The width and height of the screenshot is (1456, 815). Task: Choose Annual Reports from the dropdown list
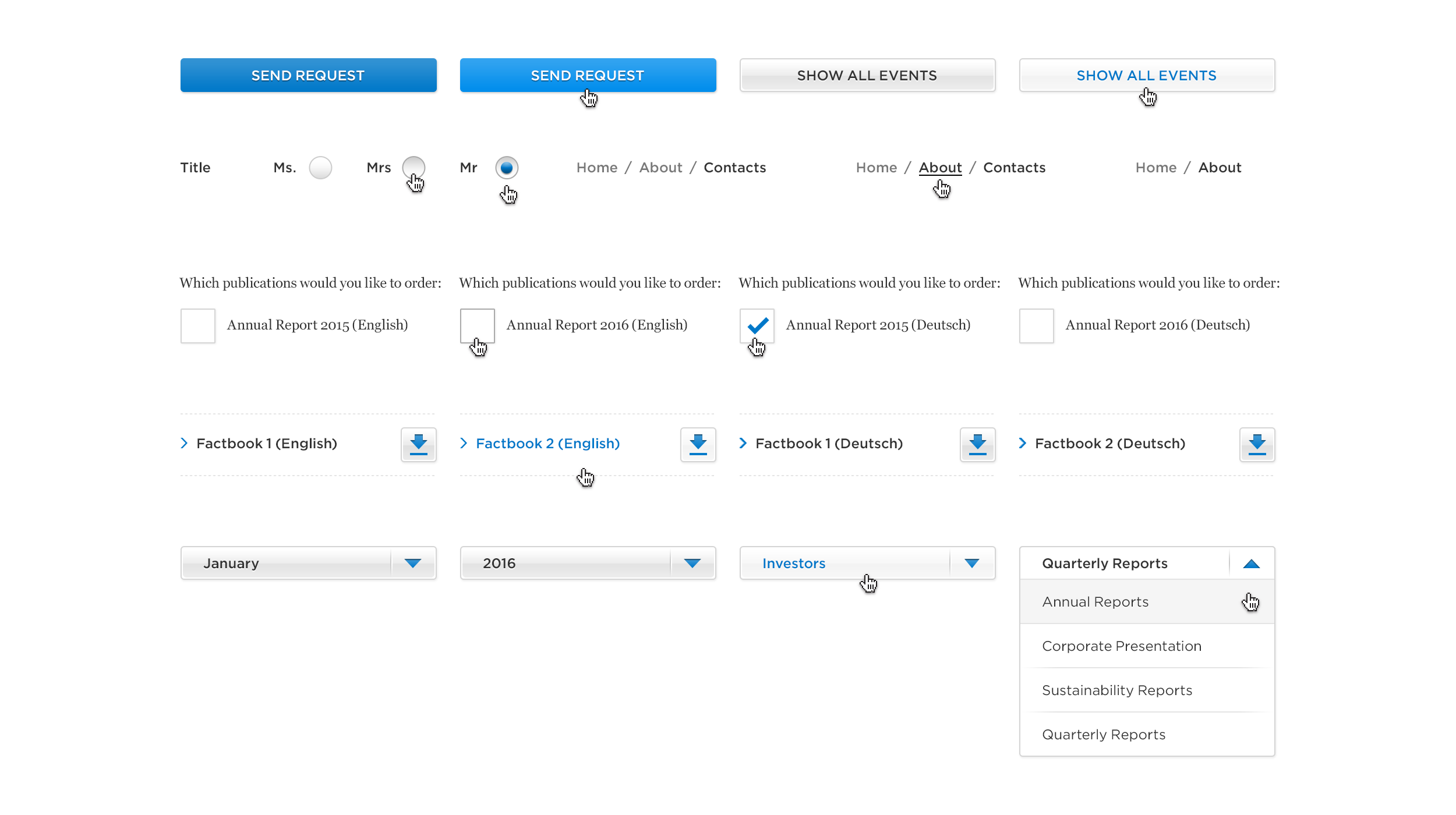point(1147,601)
